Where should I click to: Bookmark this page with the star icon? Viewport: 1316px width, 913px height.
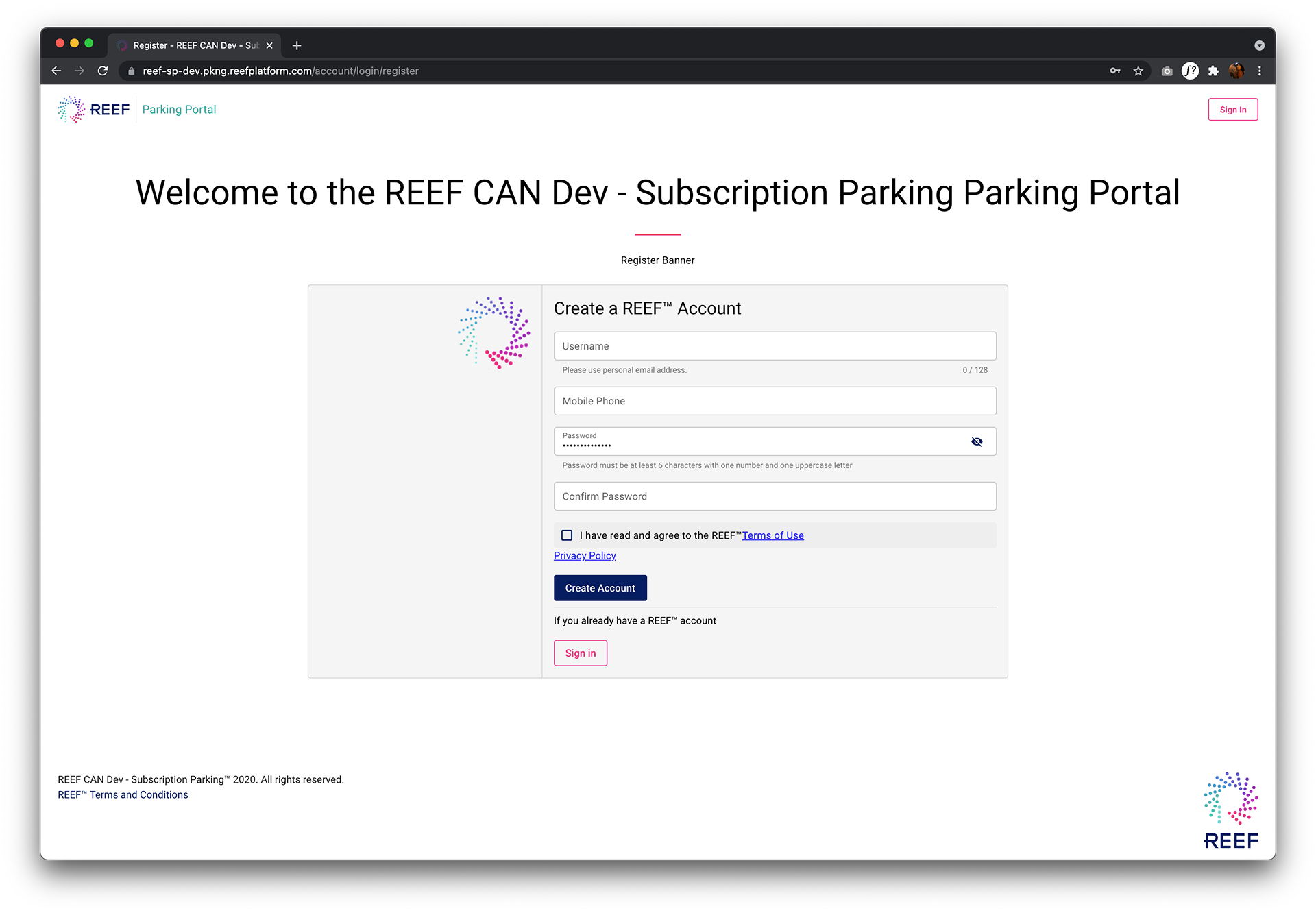pyautogui.click(x=1138, y=71)
